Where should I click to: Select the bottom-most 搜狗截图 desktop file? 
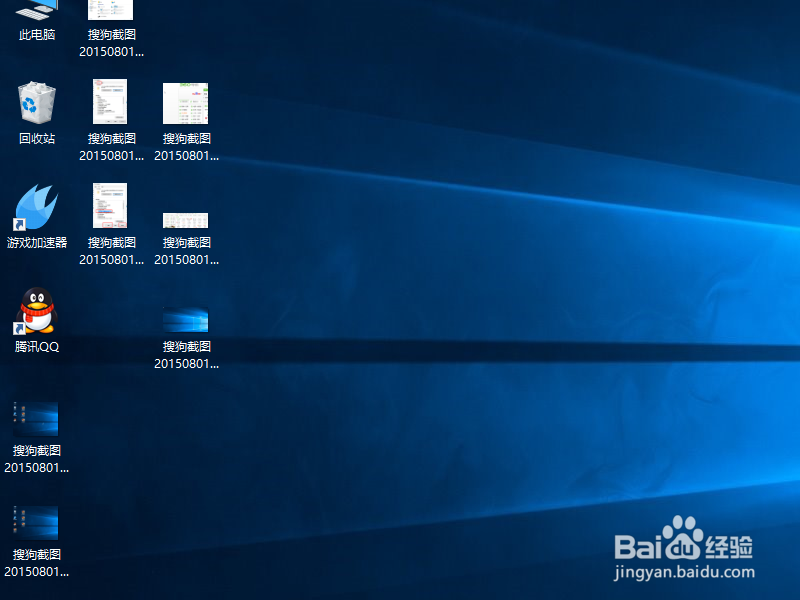(37, 542)
